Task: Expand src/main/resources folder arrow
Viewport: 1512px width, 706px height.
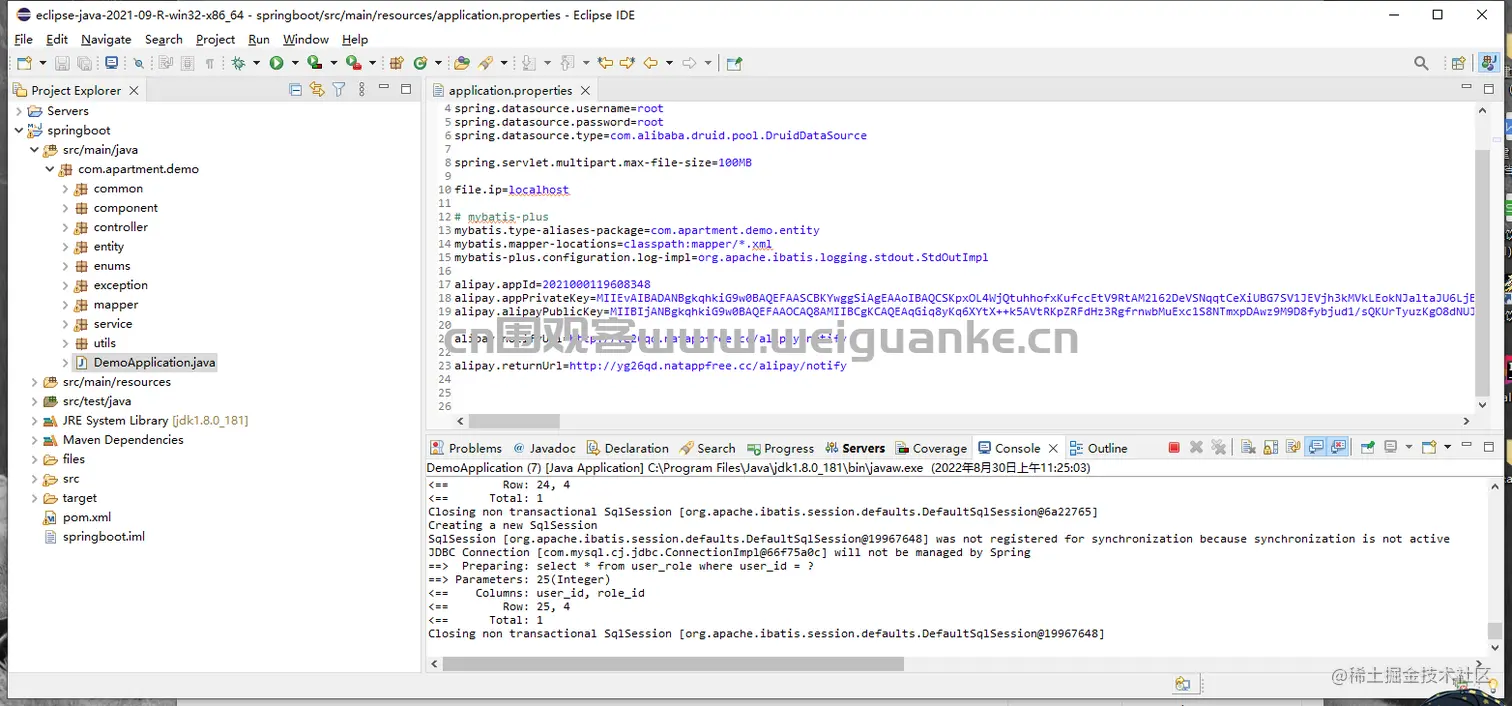Action: 35,382
